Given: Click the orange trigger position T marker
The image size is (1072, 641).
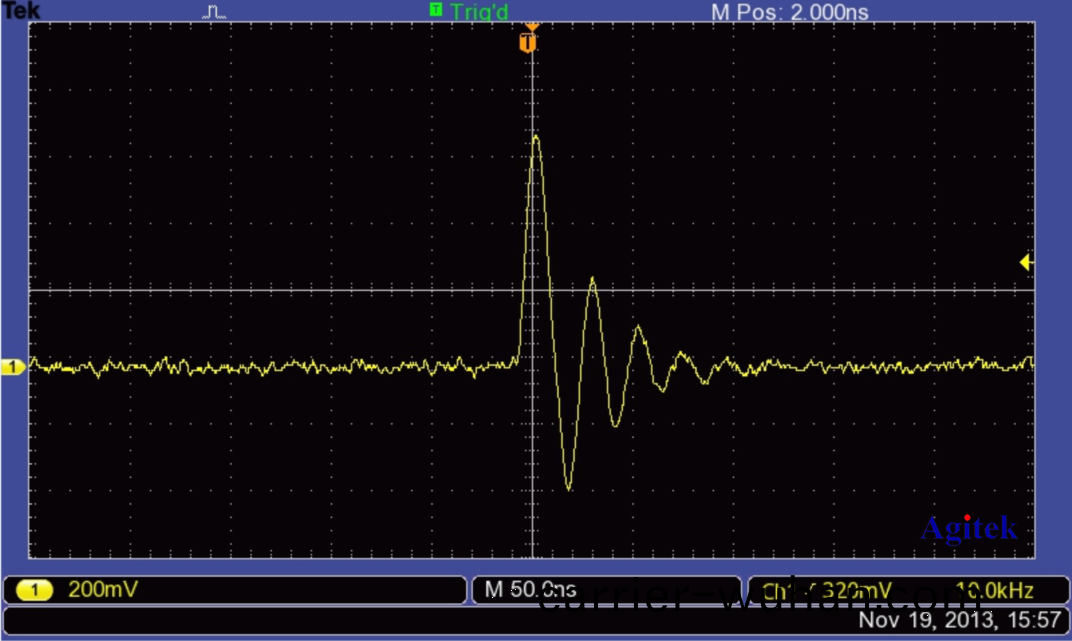Looking at the screenshot, I should [528, 43].
